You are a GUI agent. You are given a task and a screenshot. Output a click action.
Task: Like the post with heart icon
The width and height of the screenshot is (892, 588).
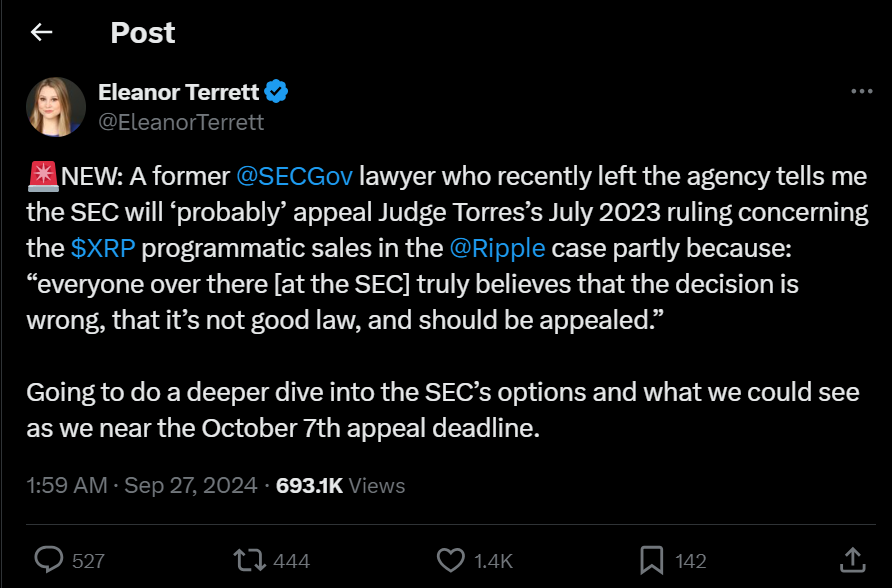(451, 560)
